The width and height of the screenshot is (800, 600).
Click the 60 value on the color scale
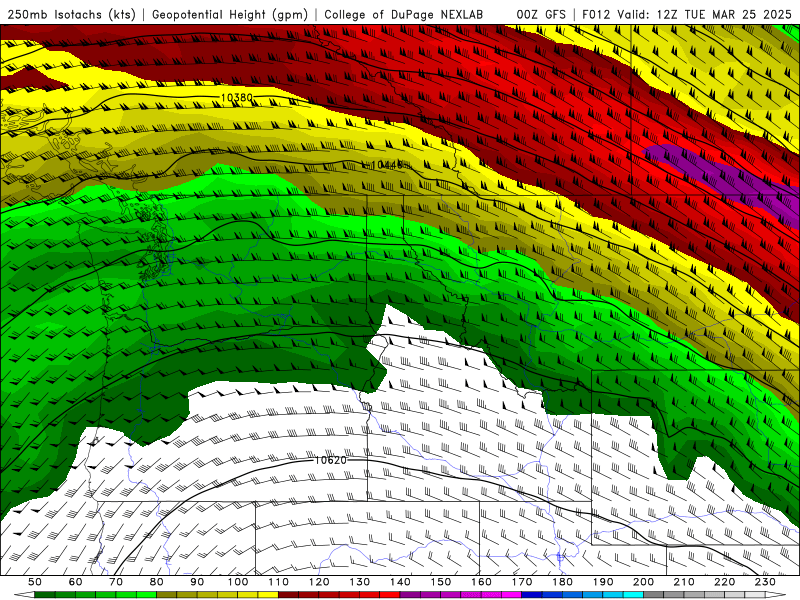point(75,582)
